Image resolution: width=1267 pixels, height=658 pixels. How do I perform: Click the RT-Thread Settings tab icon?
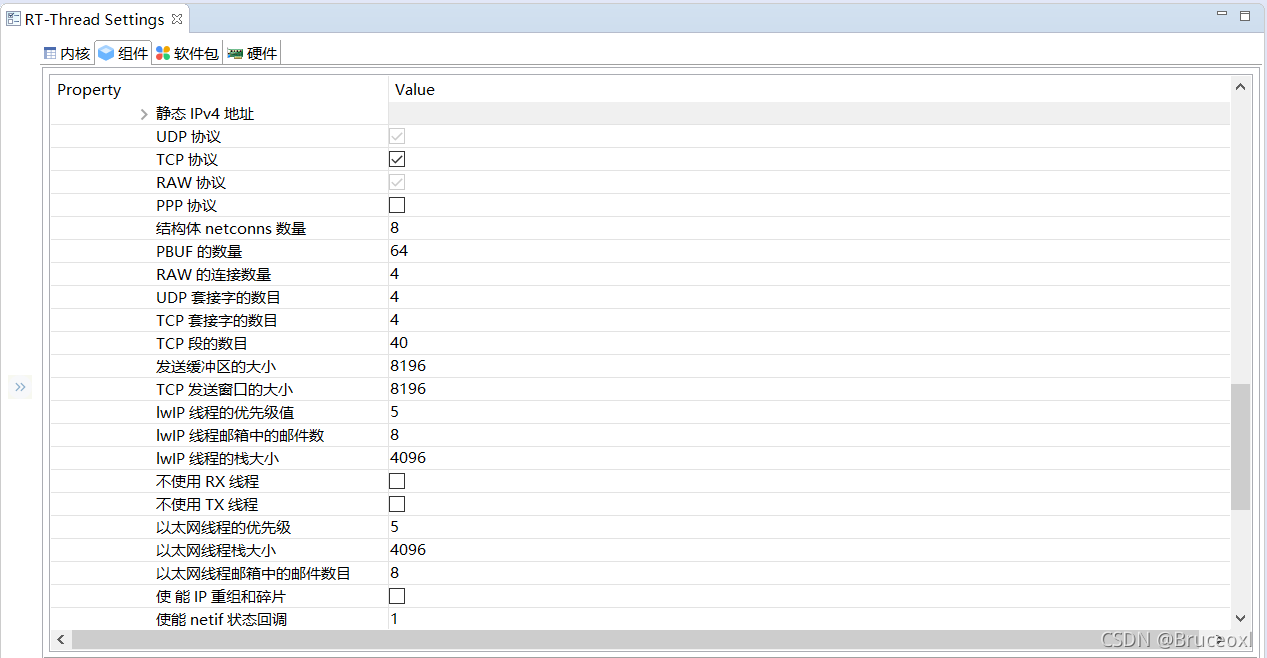point(14,19)
